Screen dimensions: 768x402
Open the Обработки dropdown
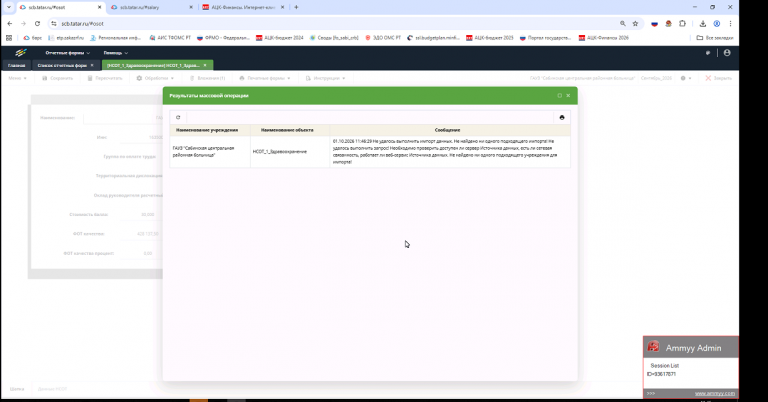[155, 78]
